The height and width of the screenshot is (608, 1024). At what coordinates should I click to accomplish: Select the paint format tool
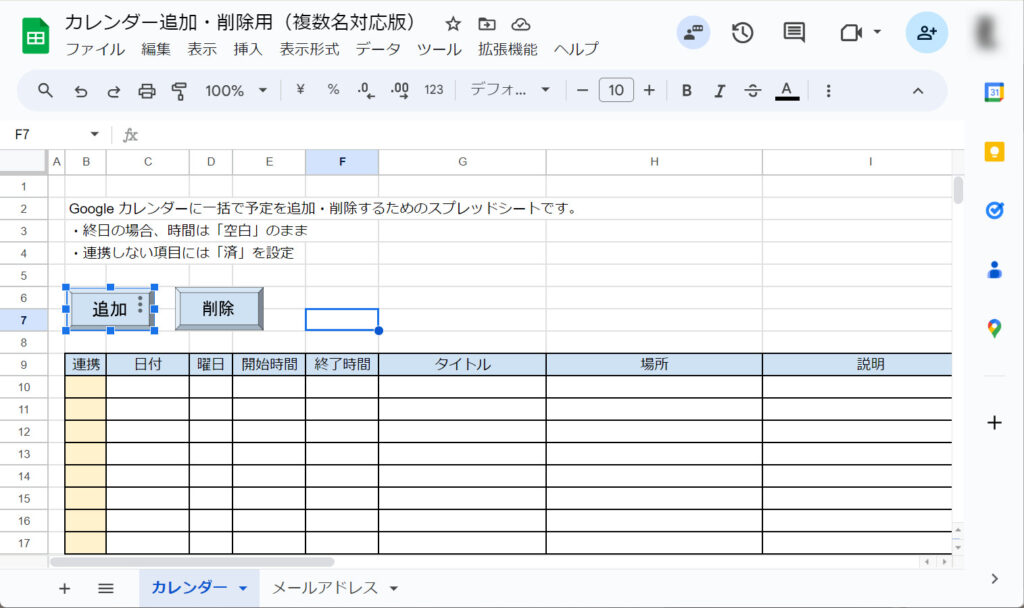(180, 91)
